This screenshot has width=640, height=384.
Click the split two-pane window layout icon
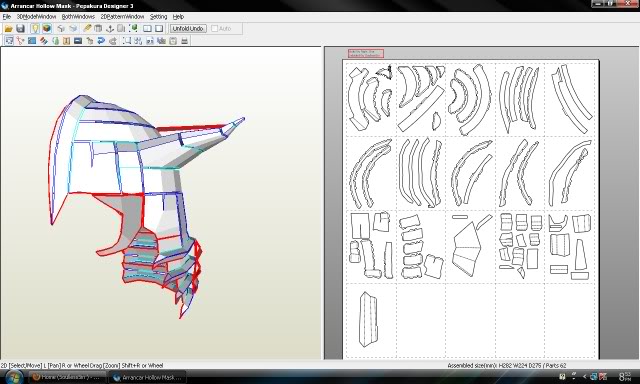pyautogui.click(x=147, y=29)
